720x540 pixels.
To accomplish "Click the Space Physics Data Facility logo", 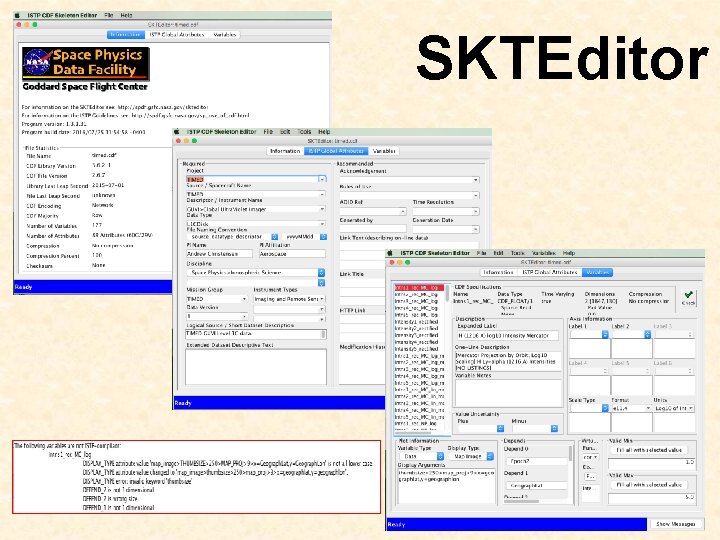I will point(86,63).
